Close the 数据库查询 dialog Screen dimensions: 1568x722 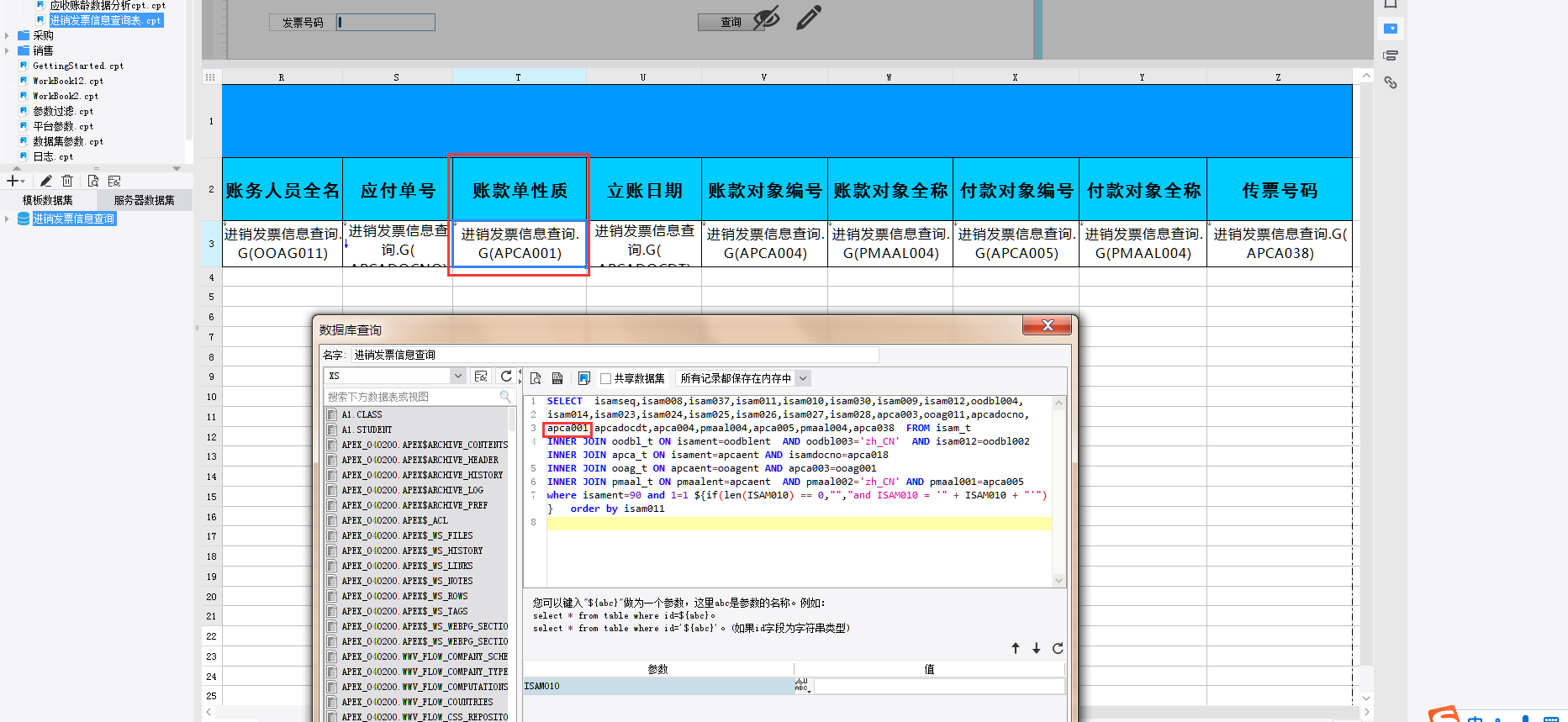(1047, 325)
